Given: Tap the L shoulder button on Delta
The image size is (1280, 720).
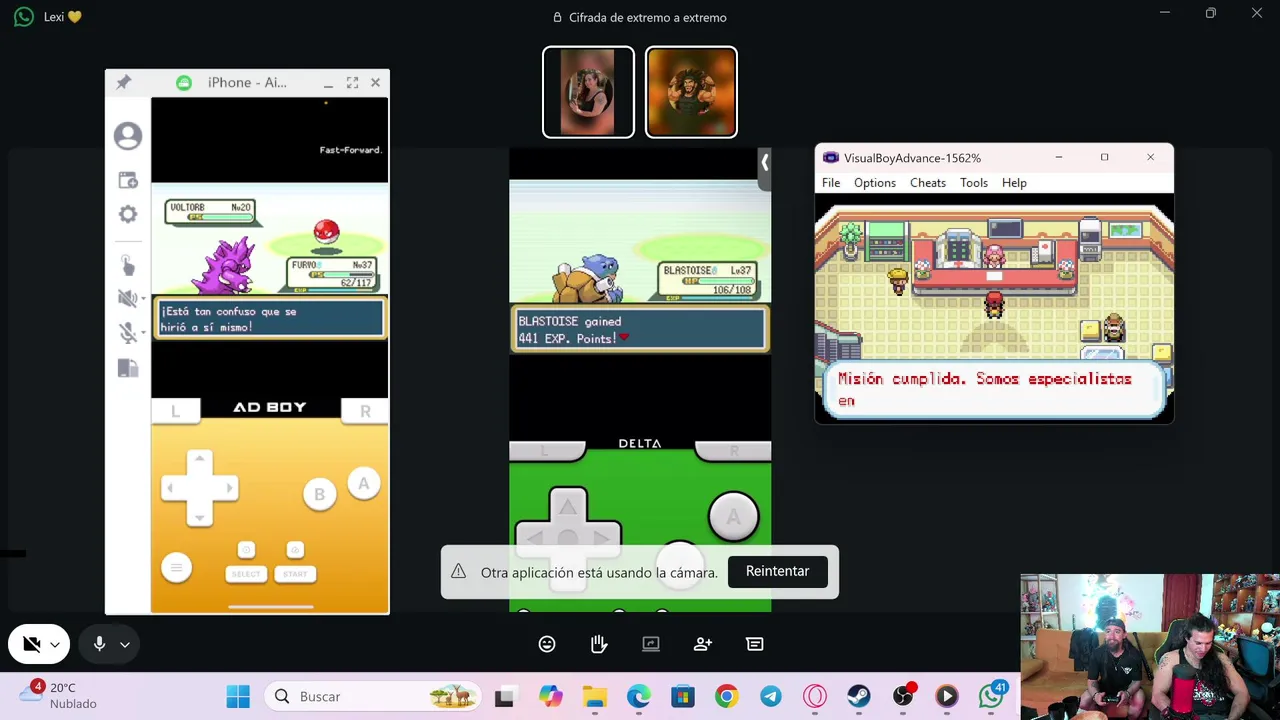Looking at the screenshot, I should pos(547,451).
